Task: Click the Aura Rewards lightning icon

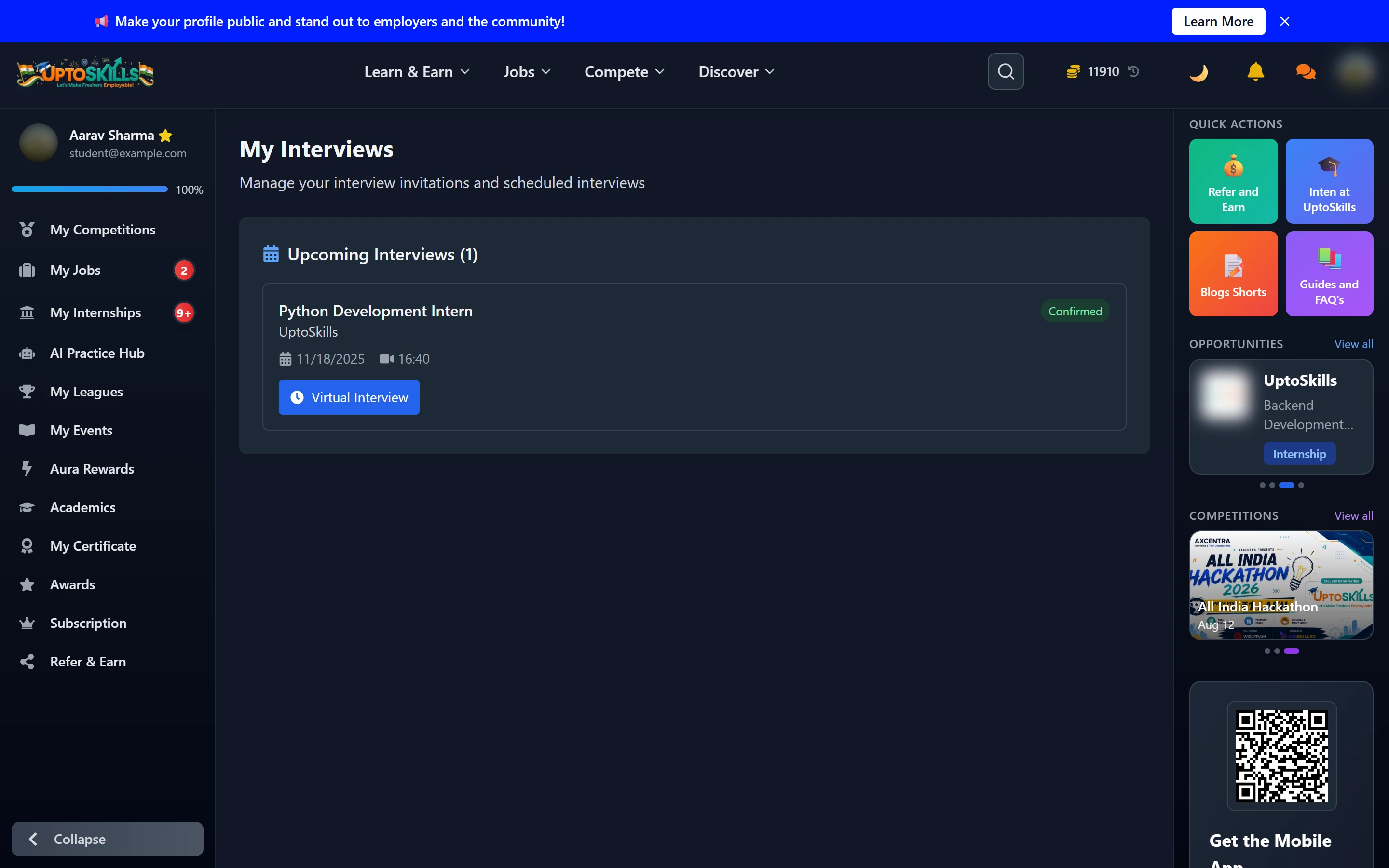Action: pyautogui.click(x=27, y=469)
